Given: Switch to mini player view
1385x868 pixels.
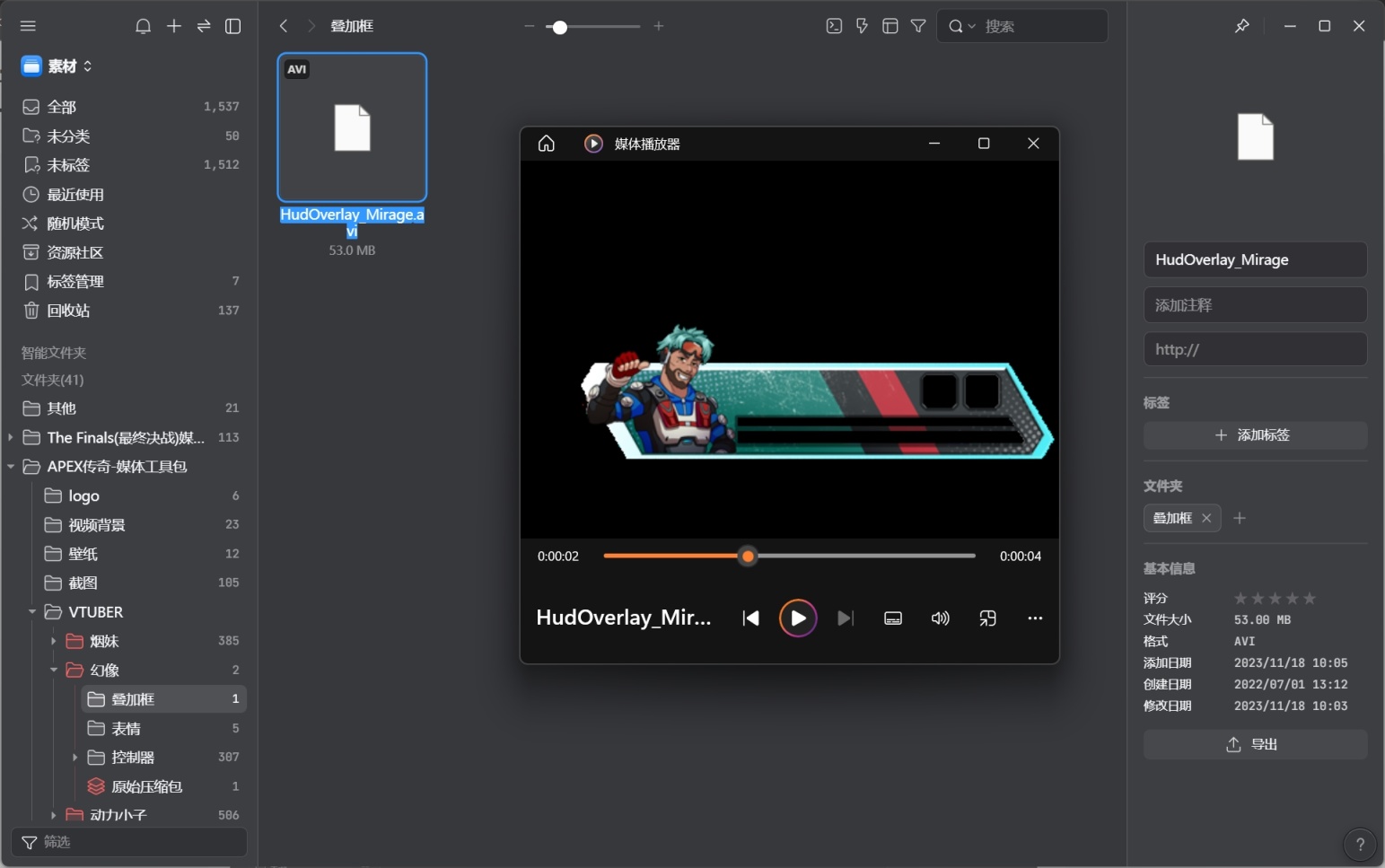Looking at the screenshot, I should coord(987,618).
